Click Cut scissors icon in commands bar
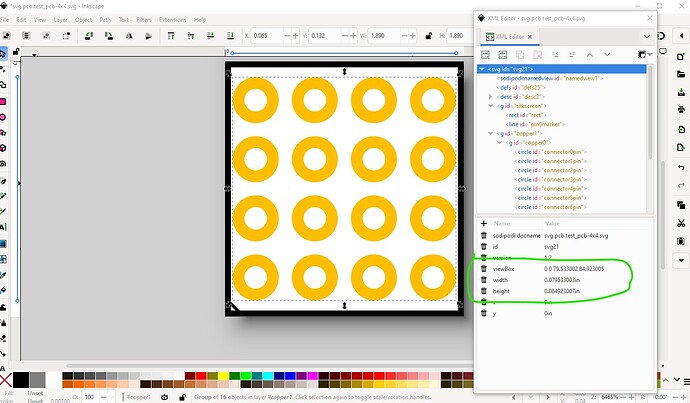690x403 pixels. pyautogui.click(x=681, y=223)
